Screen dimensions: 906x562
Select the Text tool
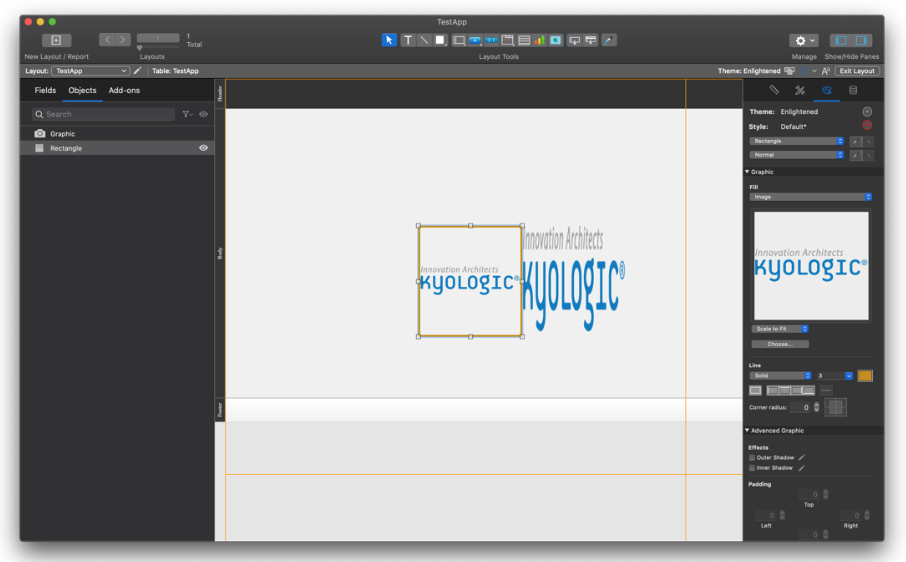coord(408,40)
